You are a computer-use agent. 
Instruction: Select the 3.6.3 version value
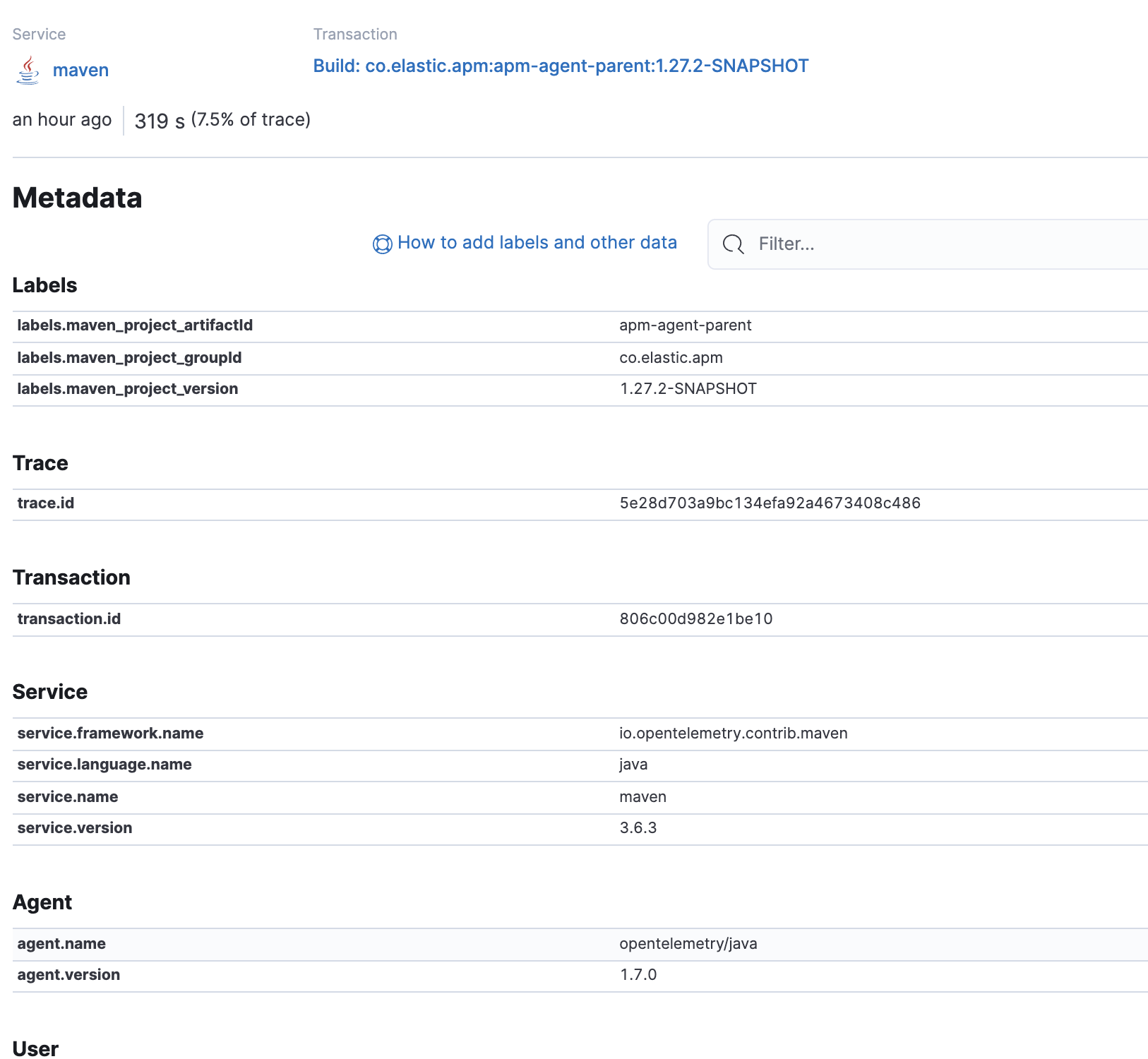[x=638, y=828]
